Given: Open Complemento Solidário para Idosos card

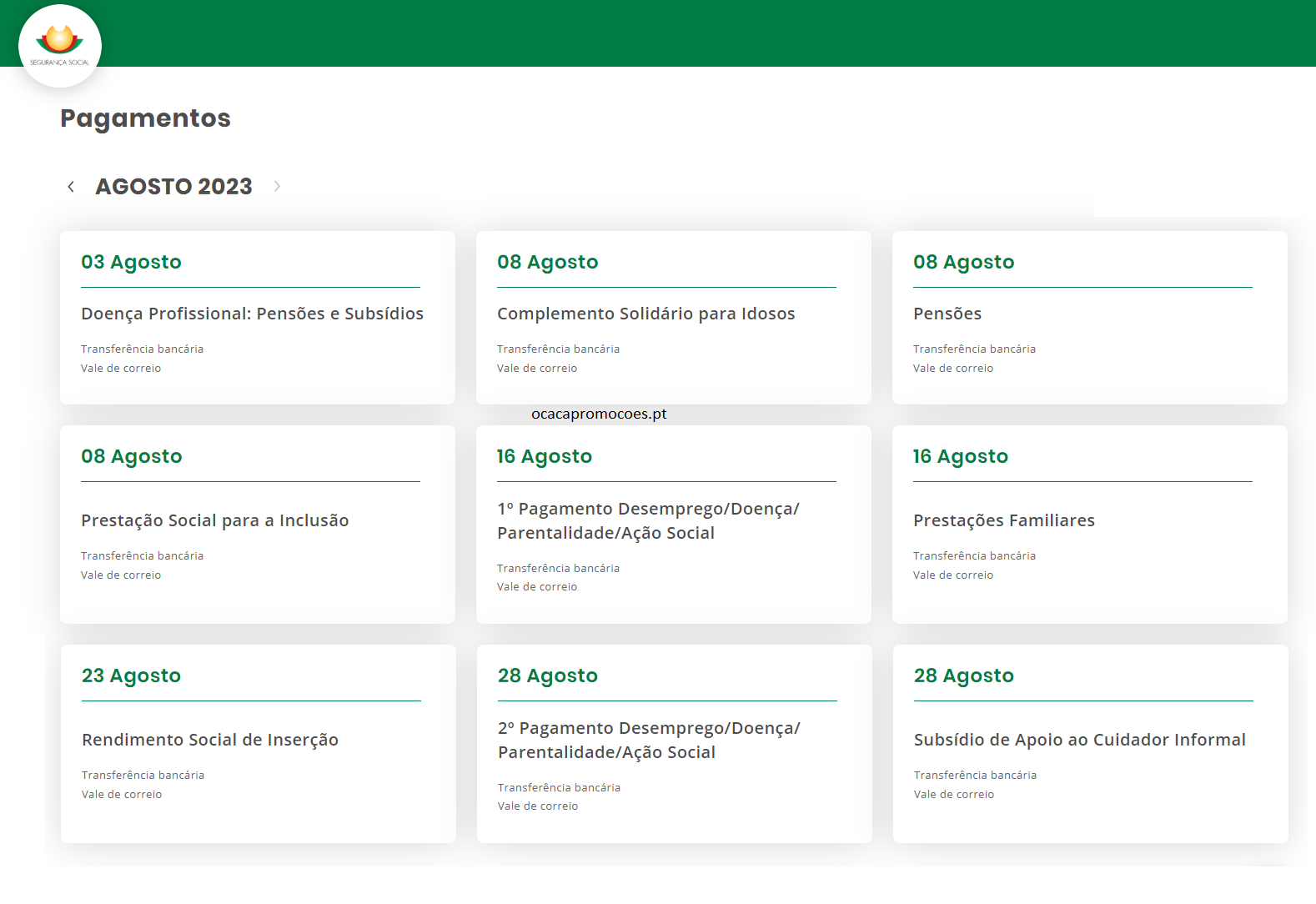Looking at the screenshot, I should [674, 318].
